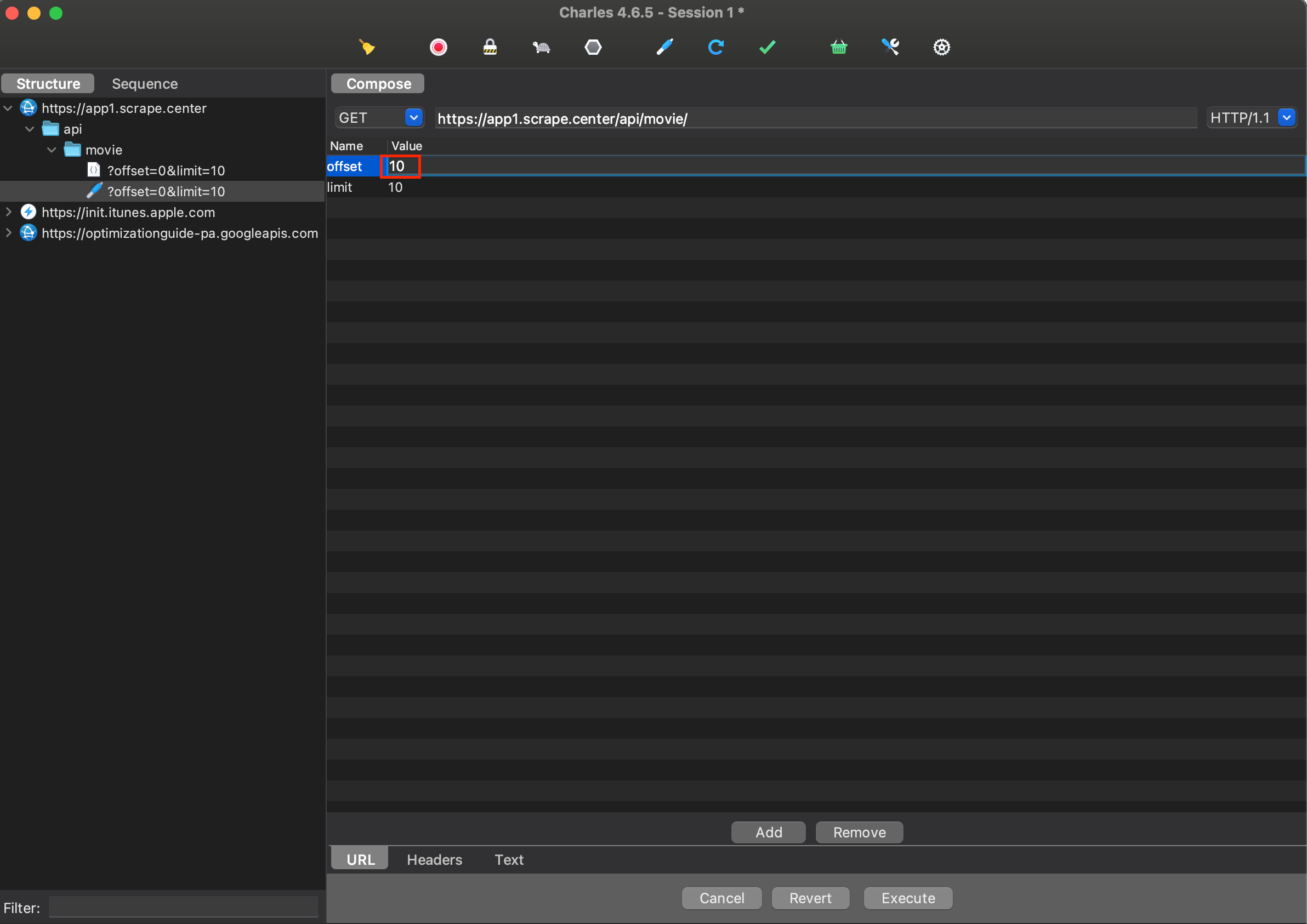
Task: Expand the init.itunes.apple.com tree node
Action: click(9, 212)
